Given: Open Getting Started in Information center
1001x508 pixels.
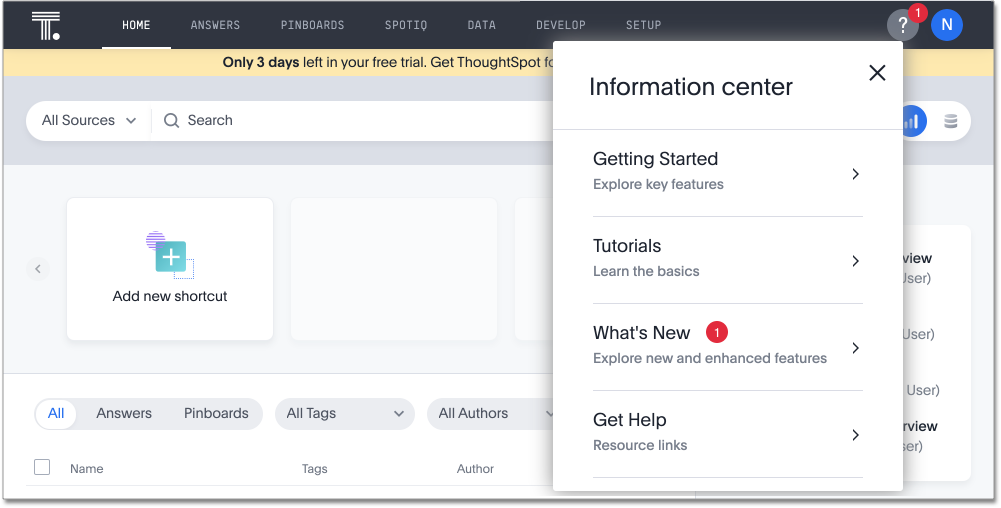Looking at the screenshot, I should [727, 172].
